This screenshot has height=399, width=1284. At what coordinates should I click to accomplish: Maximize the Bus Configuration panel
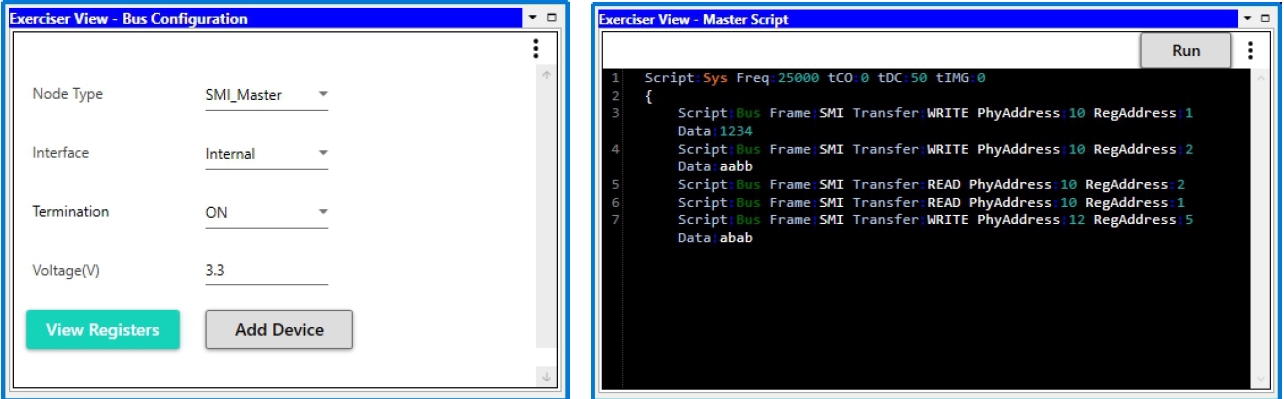coord(551,18)
